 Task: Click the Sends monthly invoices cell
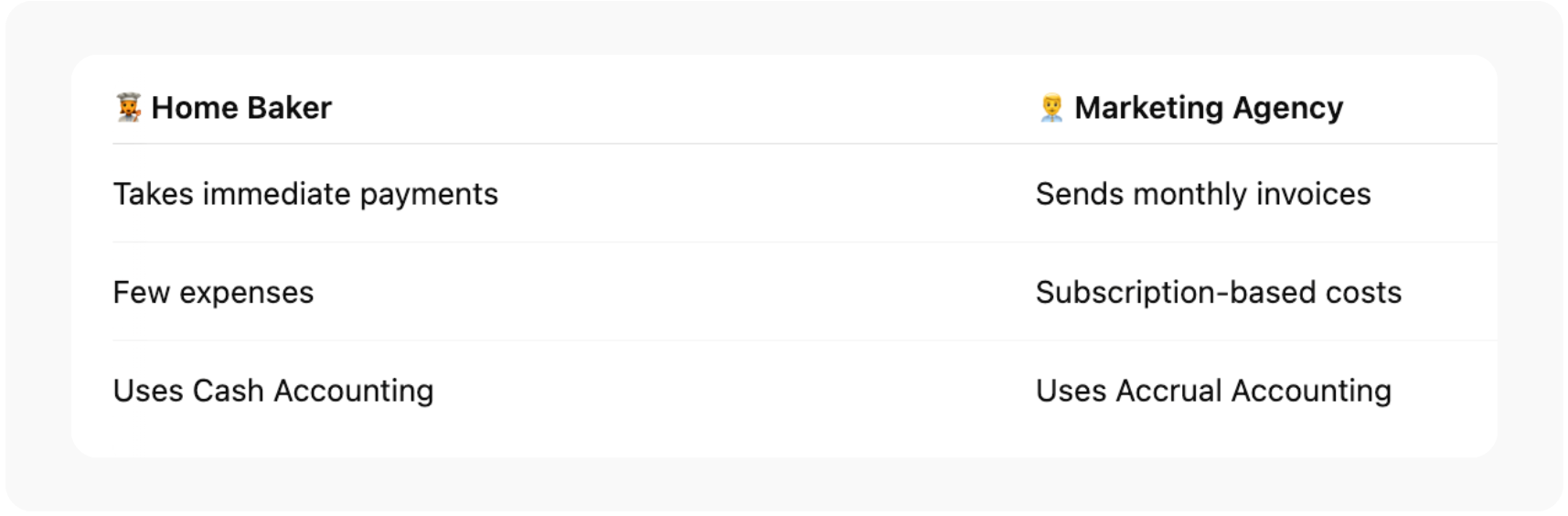pyautogui.click(x=1203, y=194)
